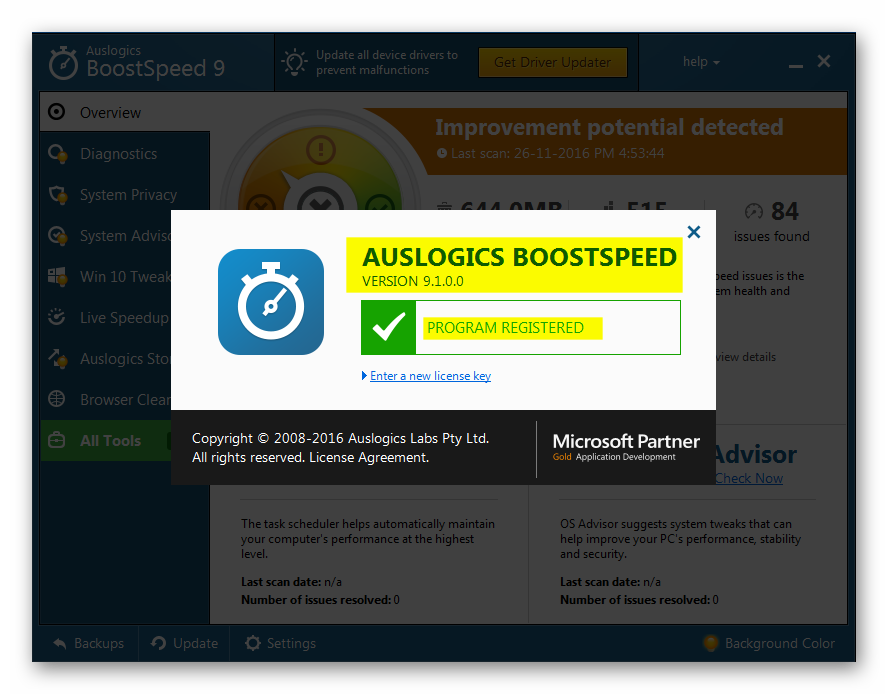Viewport: 888px width, 694px height.
Task: Click the Auslogics Store sidebar icon
Action: point(58,358)
